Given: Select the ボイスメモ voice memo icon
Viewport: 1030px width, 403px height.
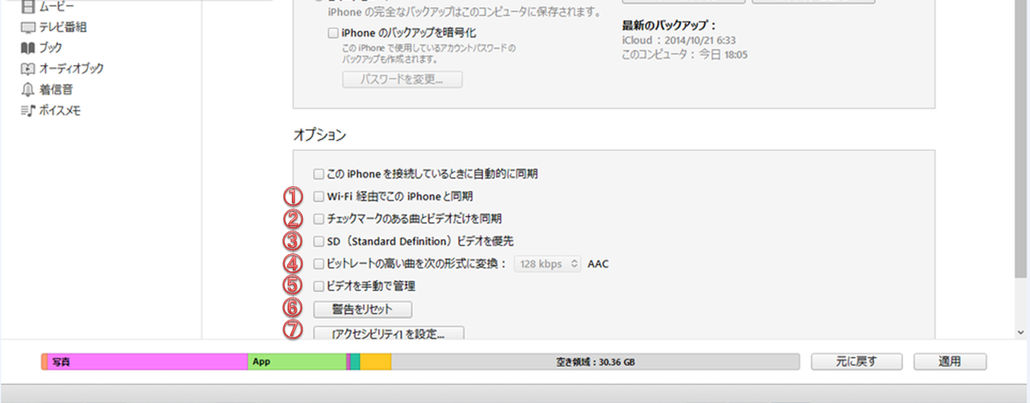Looking at the screenshot, I should click(28, 110).
